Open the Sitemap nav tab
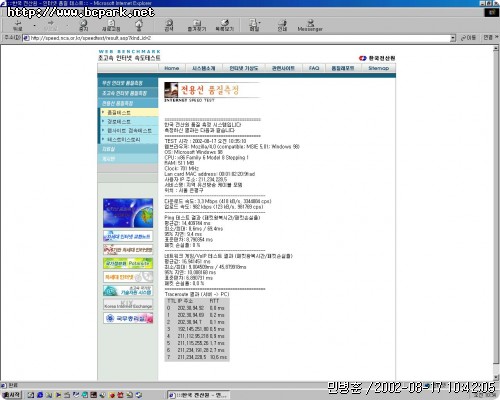The image size is (500, 400). [378, 68]
